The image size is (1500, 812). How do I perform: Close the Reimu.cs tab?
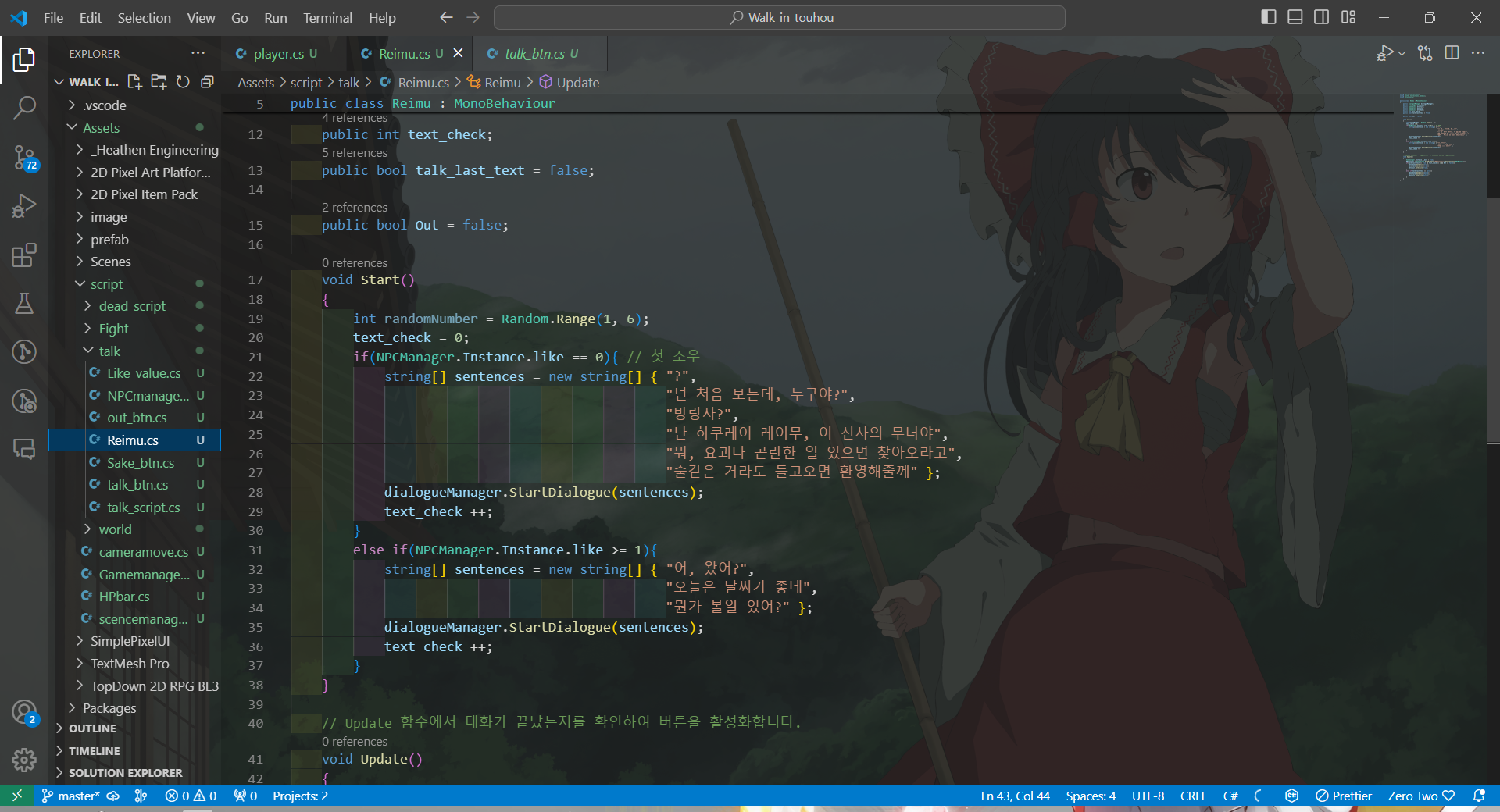459,53
